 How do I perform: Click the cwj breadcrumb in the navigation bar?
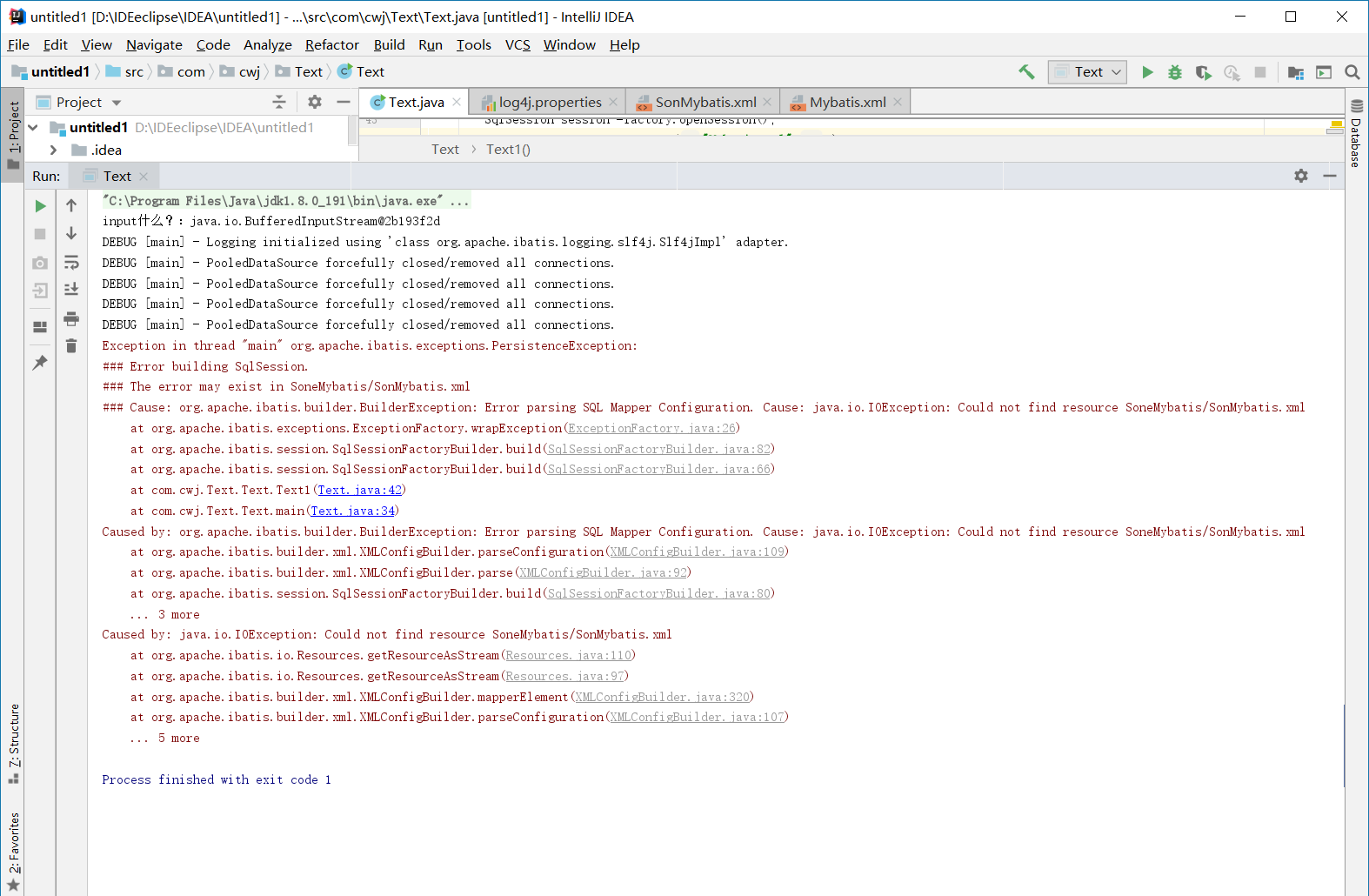[x=240, y=72]
